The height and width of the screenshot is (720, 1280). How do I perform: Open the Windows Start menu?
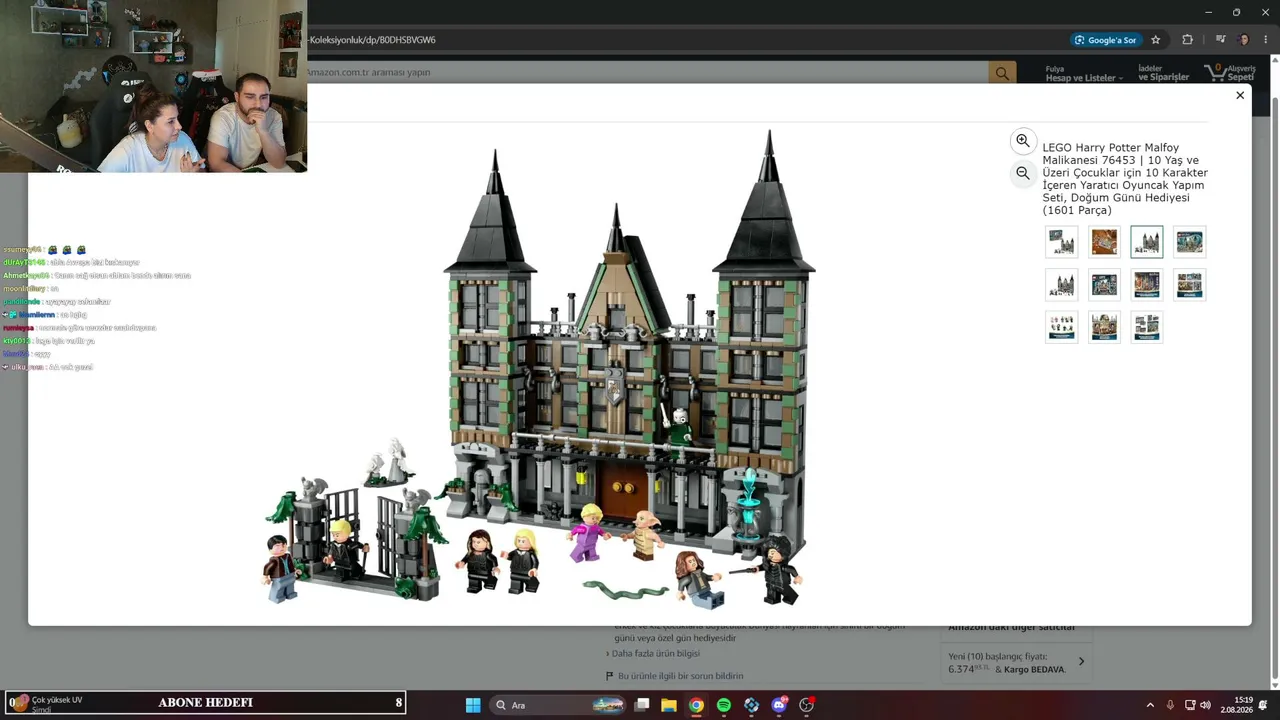[x=473, y=705]
